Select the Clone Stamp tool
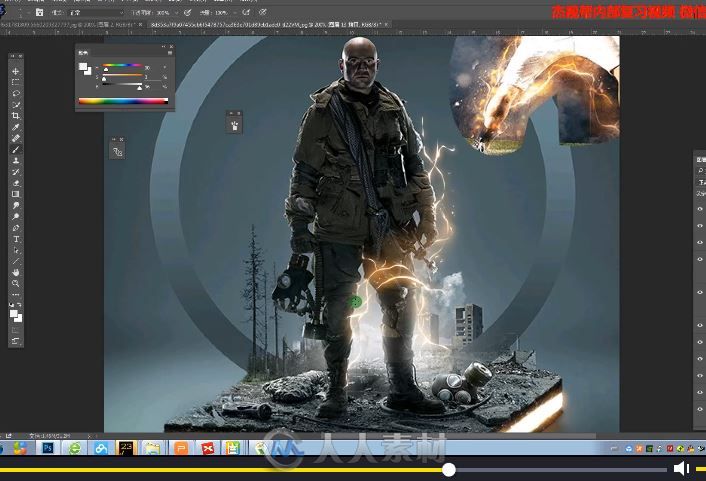This screenshot has width=706, height=481. tap(16, 161)
